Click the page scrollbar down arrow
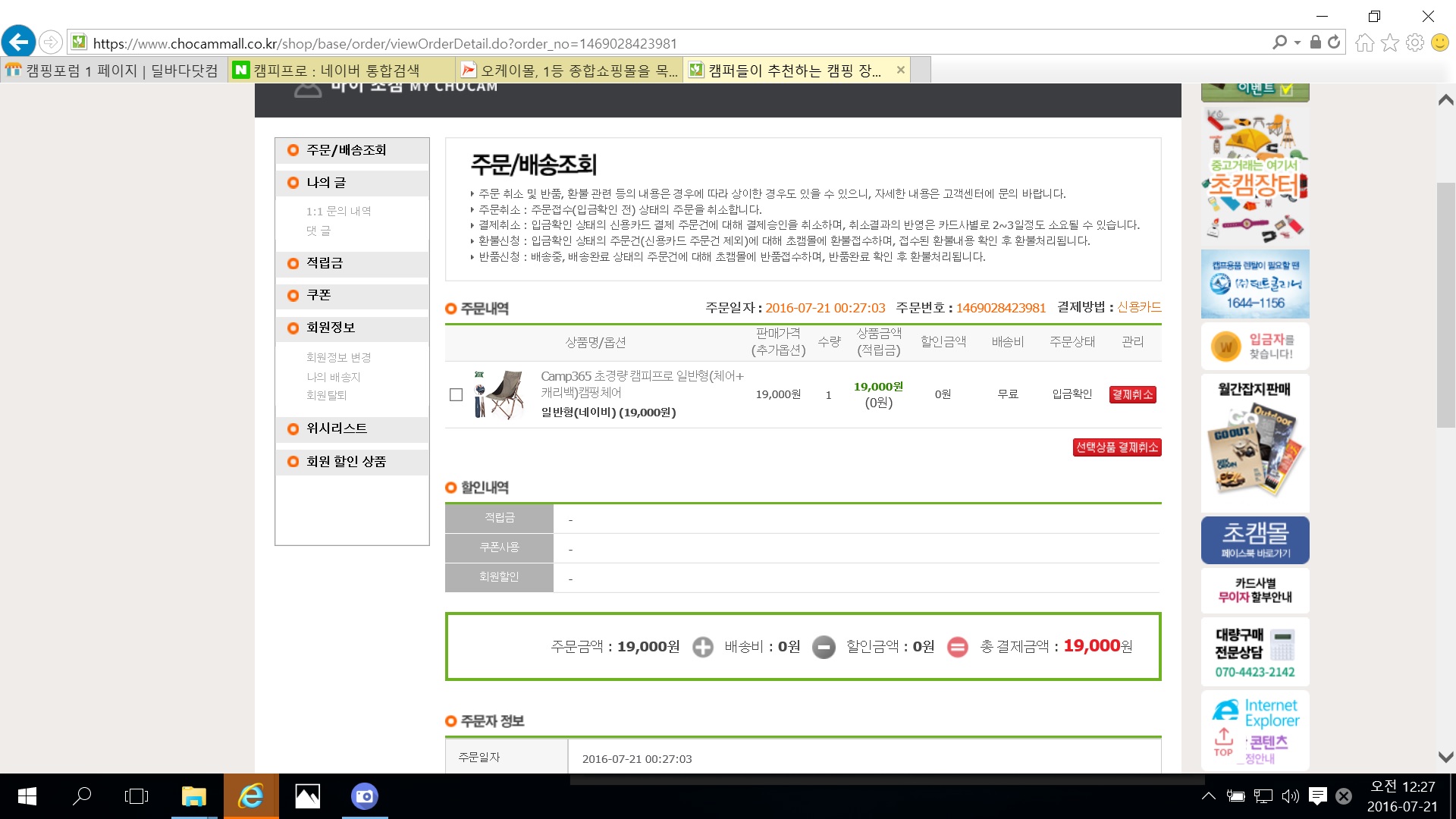Viewport: 1456px width, 819px height. (x=1445, y=757)
